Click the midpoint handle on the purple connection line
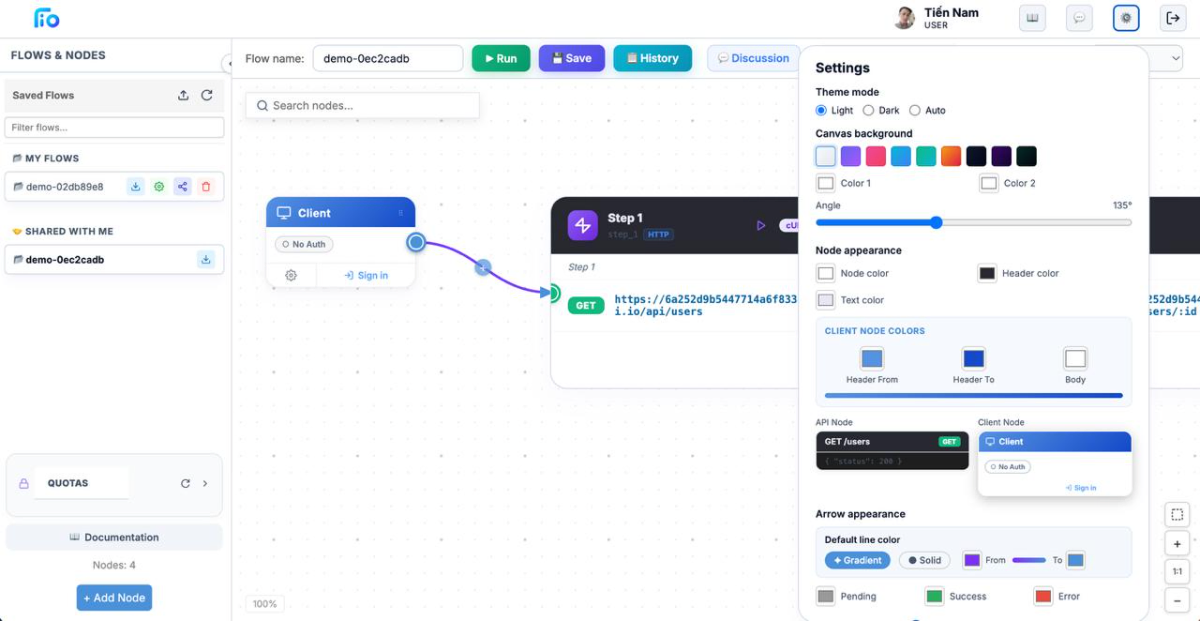This screenshot has height=621, width=1200. click(x=483, y=267)
